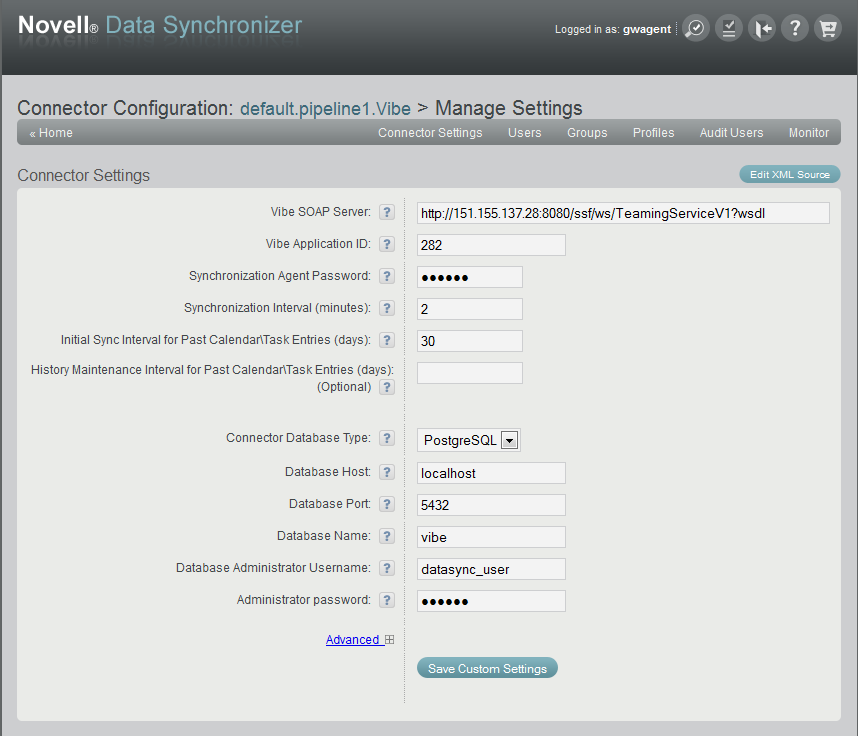The height and width of the screenshot is (736, 858).
Task: Click the shopping cart icon in header
Action: click(828, 28)
